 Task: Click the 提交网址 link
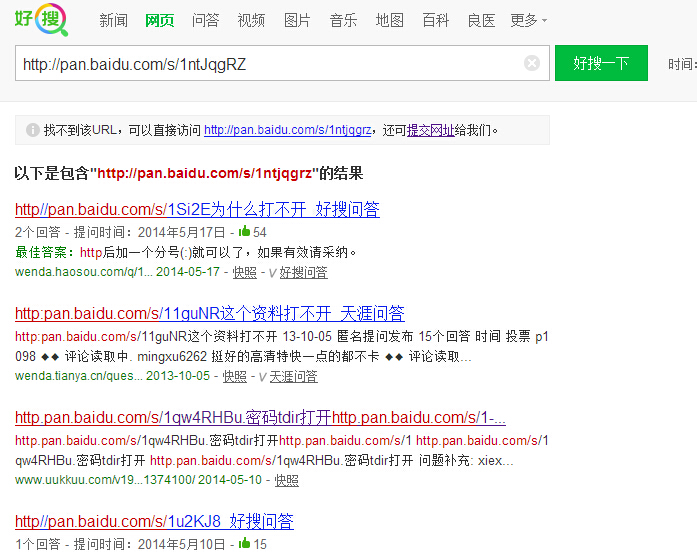coord(430,130)
